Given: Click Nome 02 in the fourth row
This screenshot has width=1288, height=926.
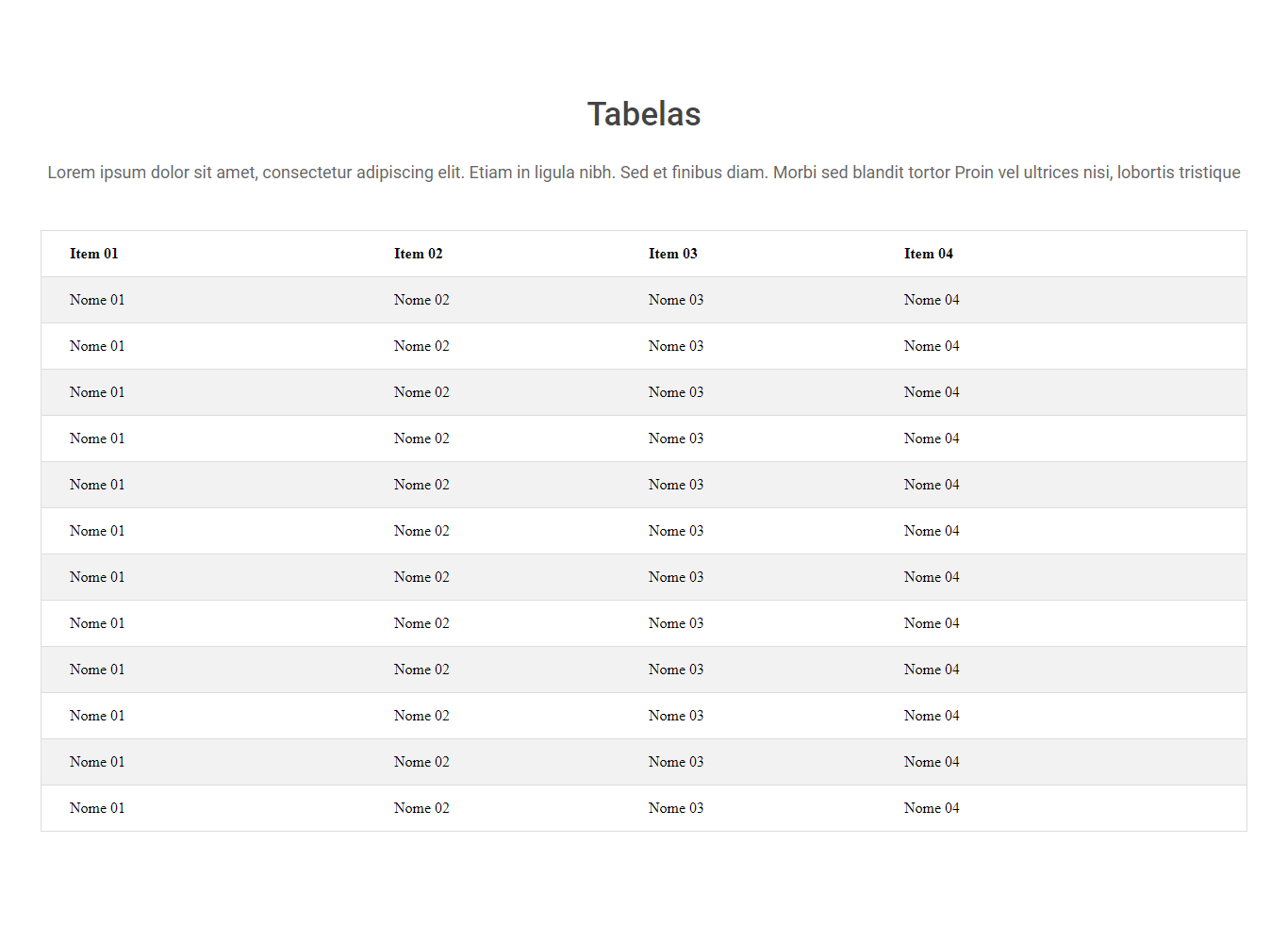Looking at the screenshot, I should click(x=421, y=438).
